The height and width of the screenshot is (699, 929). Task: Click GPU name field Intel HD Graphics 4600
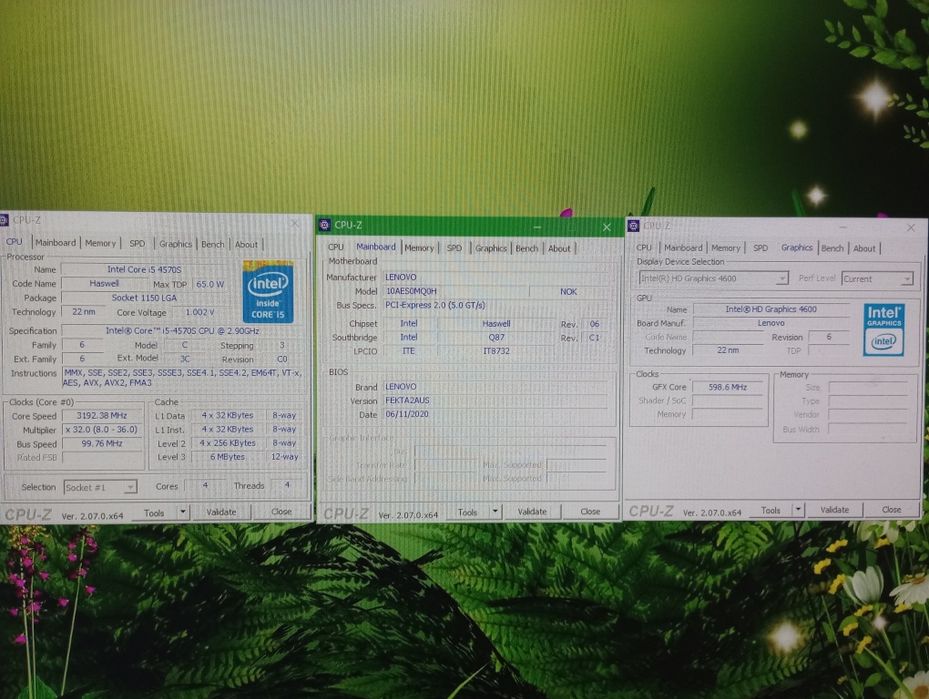coord(771,309)
